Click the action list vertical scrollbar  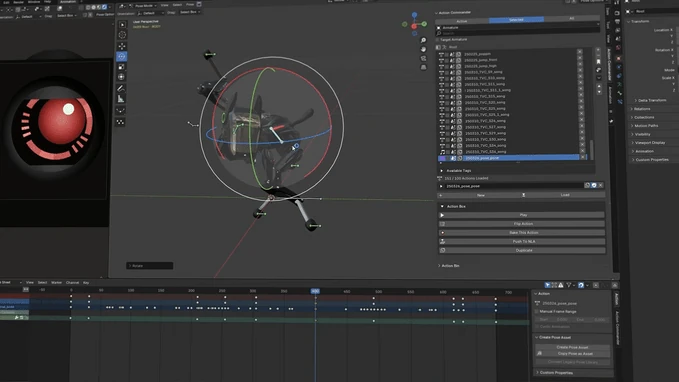pyautogui.click(x=592, y=149)
